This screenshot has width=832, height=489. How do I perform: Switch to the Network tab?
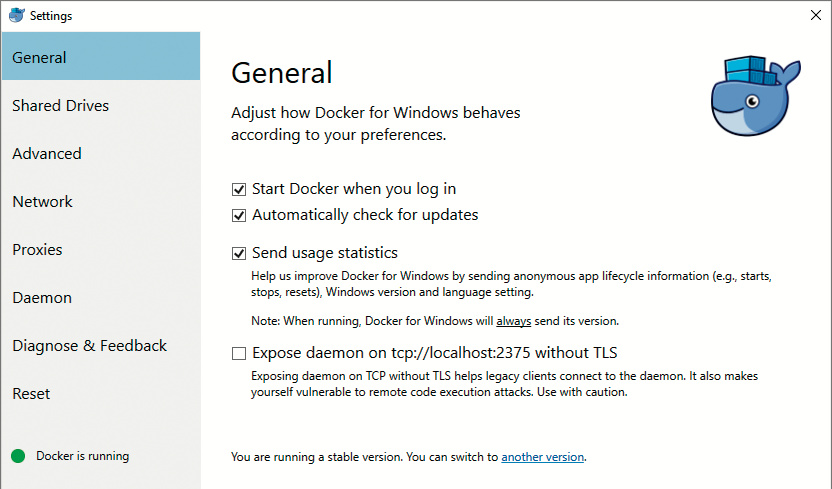pyautogui.click(x=43, y=202)
